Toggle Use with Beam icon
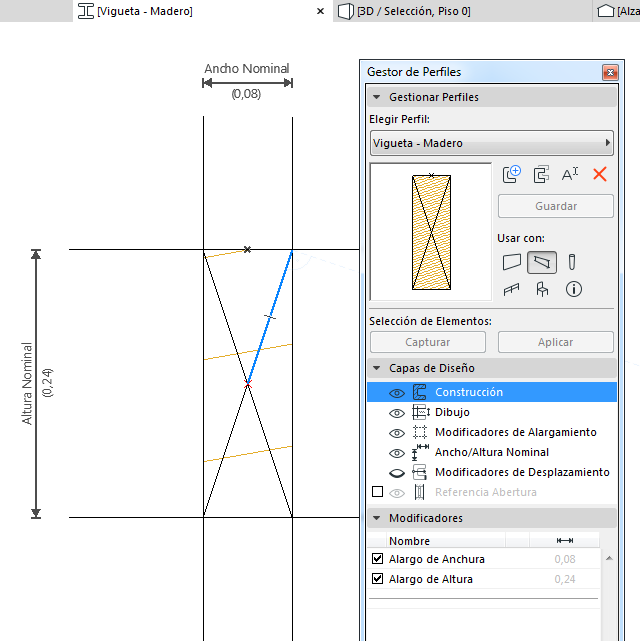This screenshot has height=641, width=640. tap(542, 262)
